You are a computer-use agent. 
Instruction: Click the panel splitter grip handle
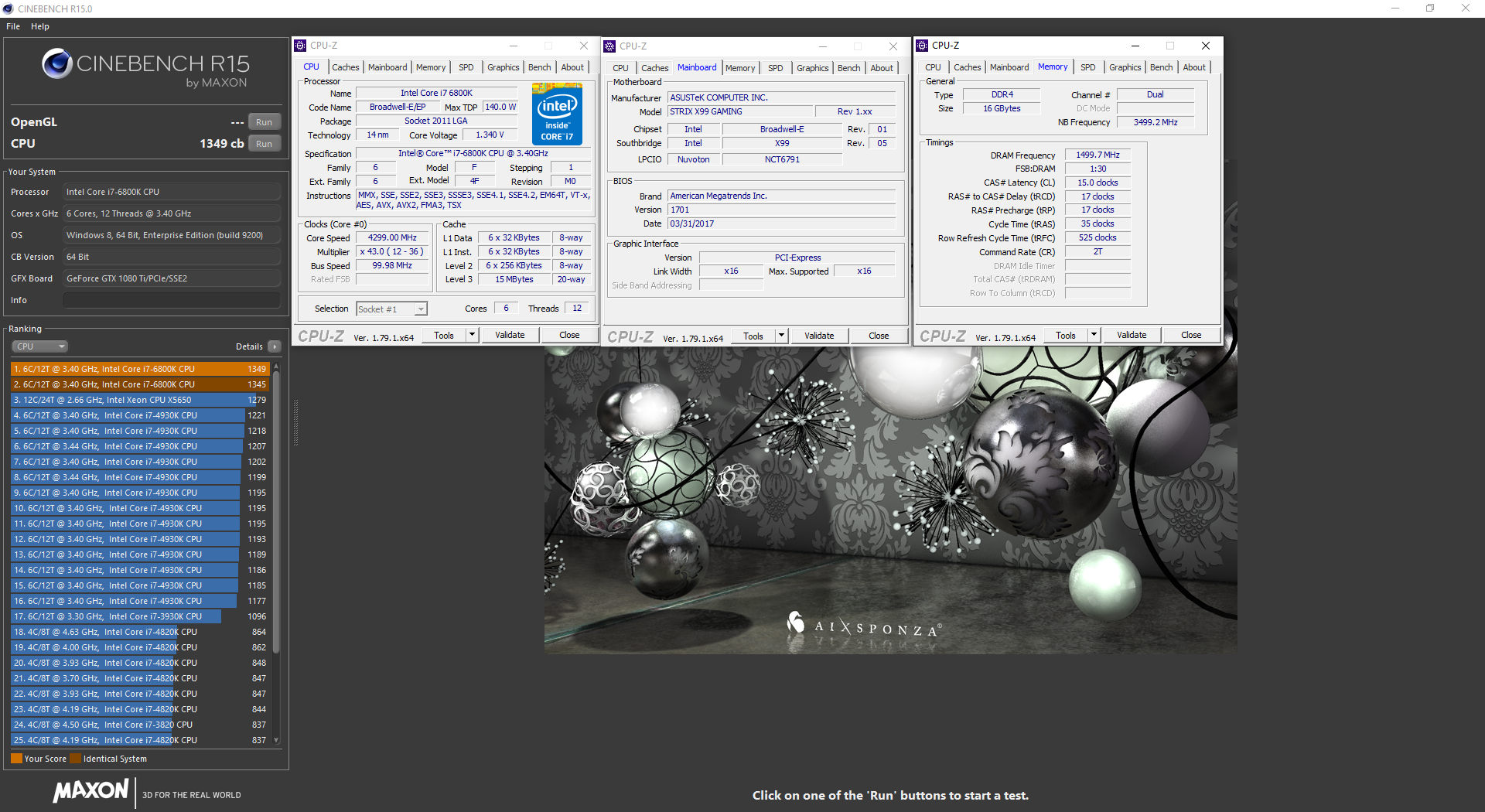pos(295,422)
